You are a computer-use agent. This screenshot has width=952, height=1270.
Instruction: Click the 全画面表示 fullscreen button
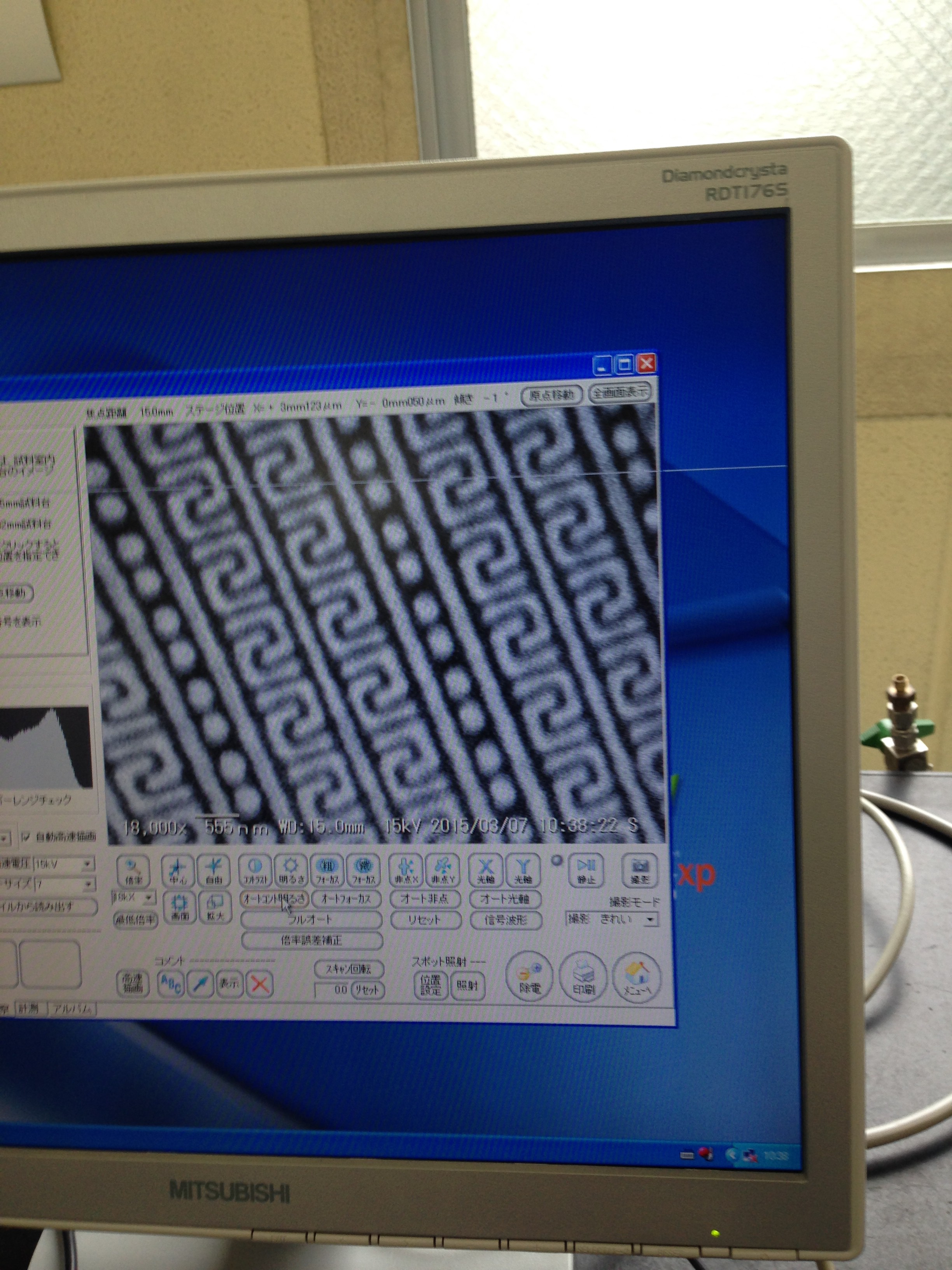(x=620, y=392)
